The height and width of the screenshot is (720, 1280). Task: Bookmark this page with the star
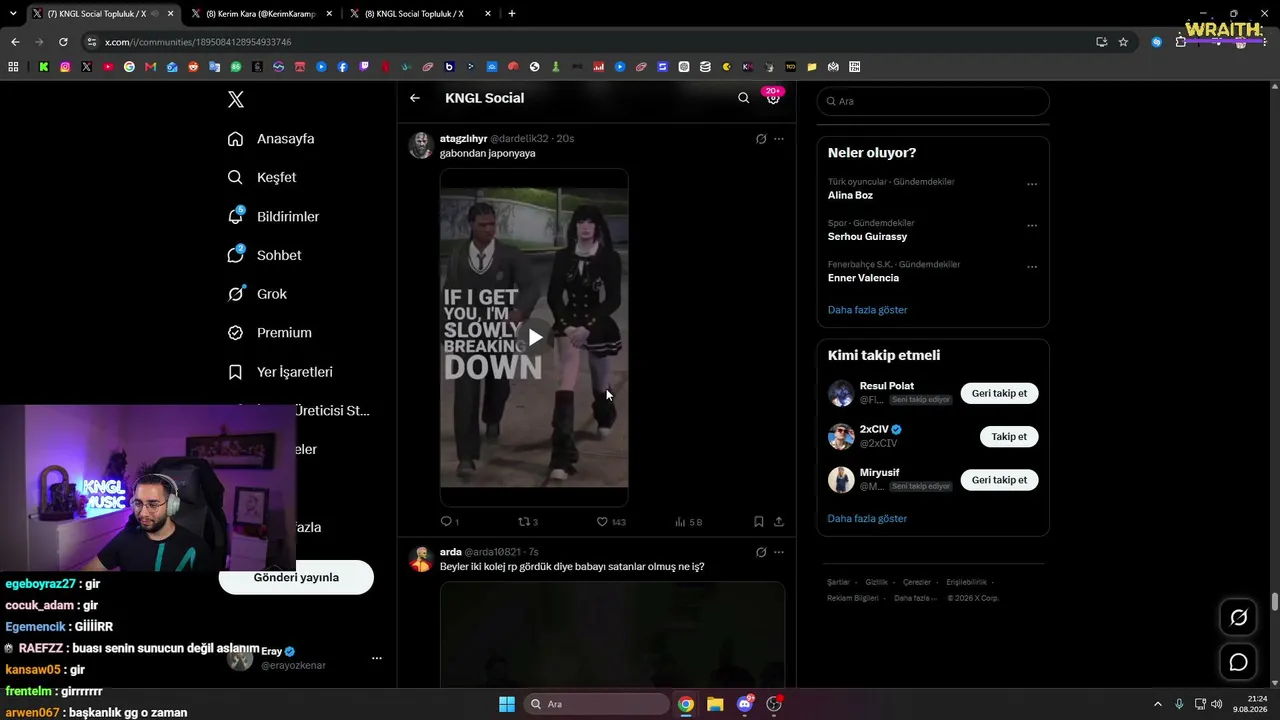point(1123,42)
